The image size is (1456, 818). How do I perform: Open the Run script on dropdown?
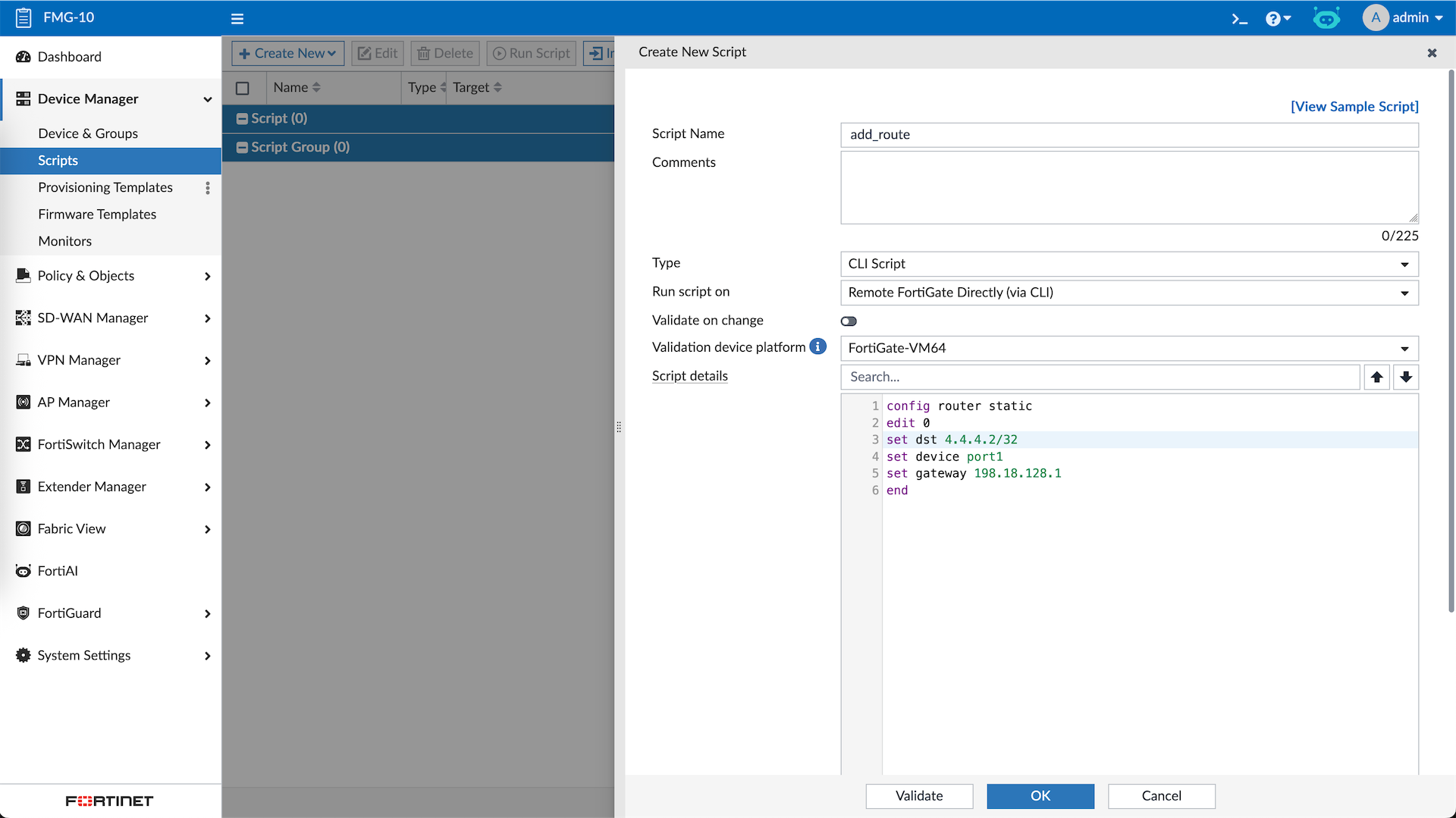(x=1128, y=293)
